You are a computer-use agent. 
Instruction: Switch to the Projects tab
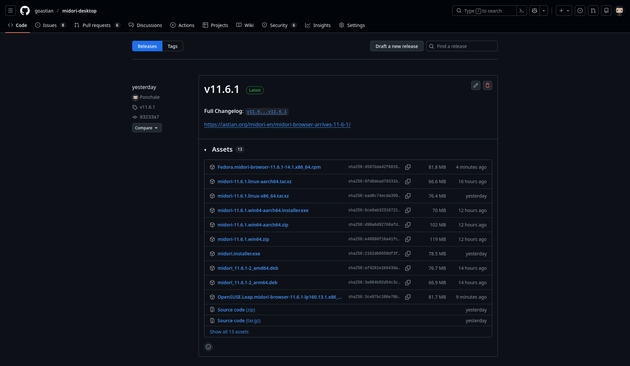click(x=215, y=25)
